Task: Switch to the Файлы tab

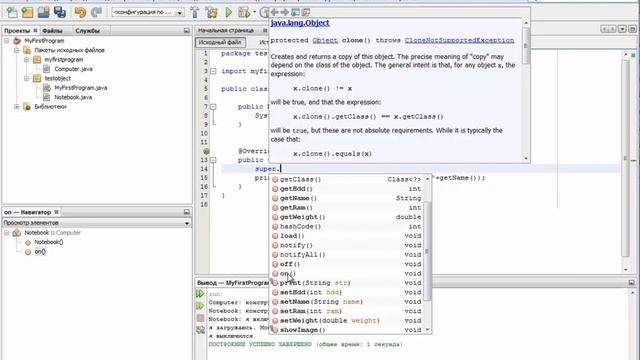Action: (x=52, y=31)
